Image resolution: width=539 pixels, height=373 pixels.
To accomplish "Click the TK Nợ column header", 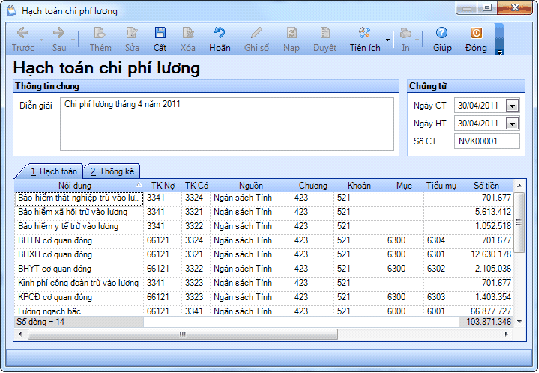I will click(x=163, y=186).
